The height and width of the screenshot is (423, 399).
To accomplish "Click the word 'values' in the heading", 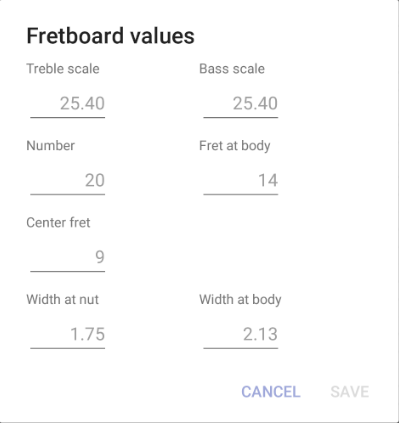I will tap(162, 36).
